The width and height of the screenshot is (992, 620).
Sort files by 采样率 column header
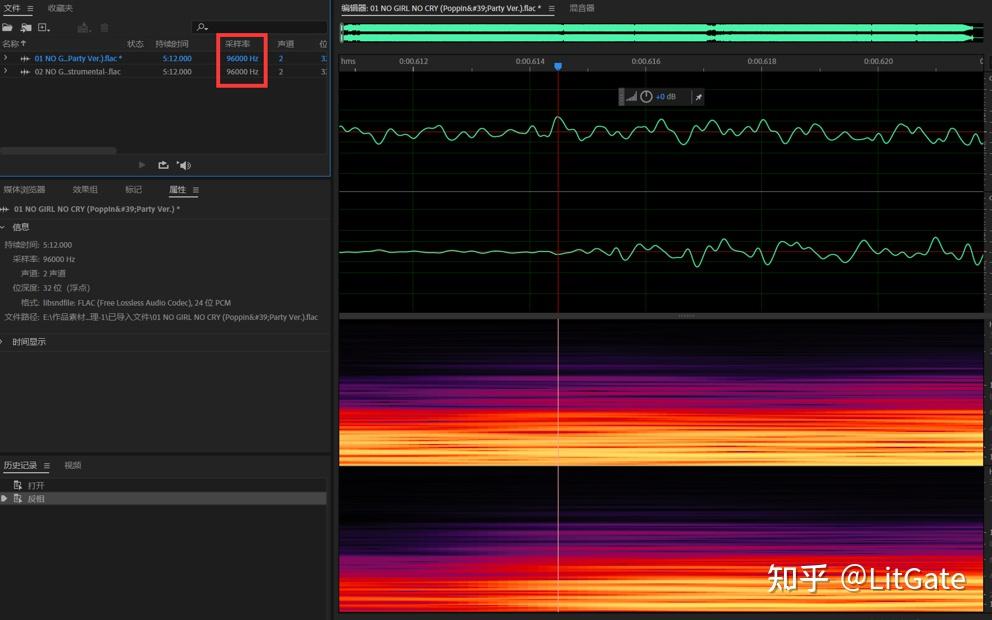pos(237,44)
